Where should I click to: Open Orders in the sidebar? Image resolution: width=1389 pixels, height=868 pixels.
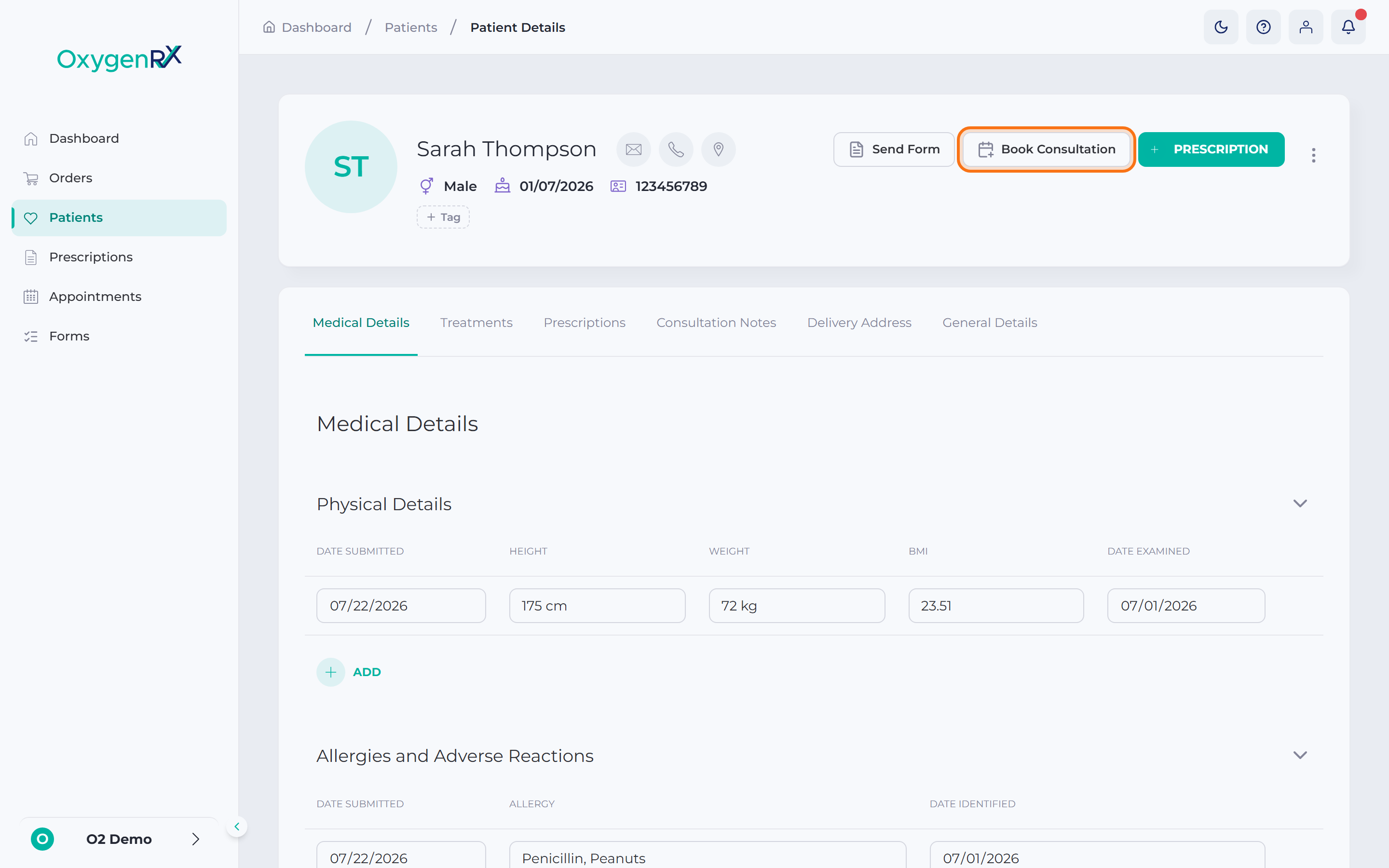point(119,178)
